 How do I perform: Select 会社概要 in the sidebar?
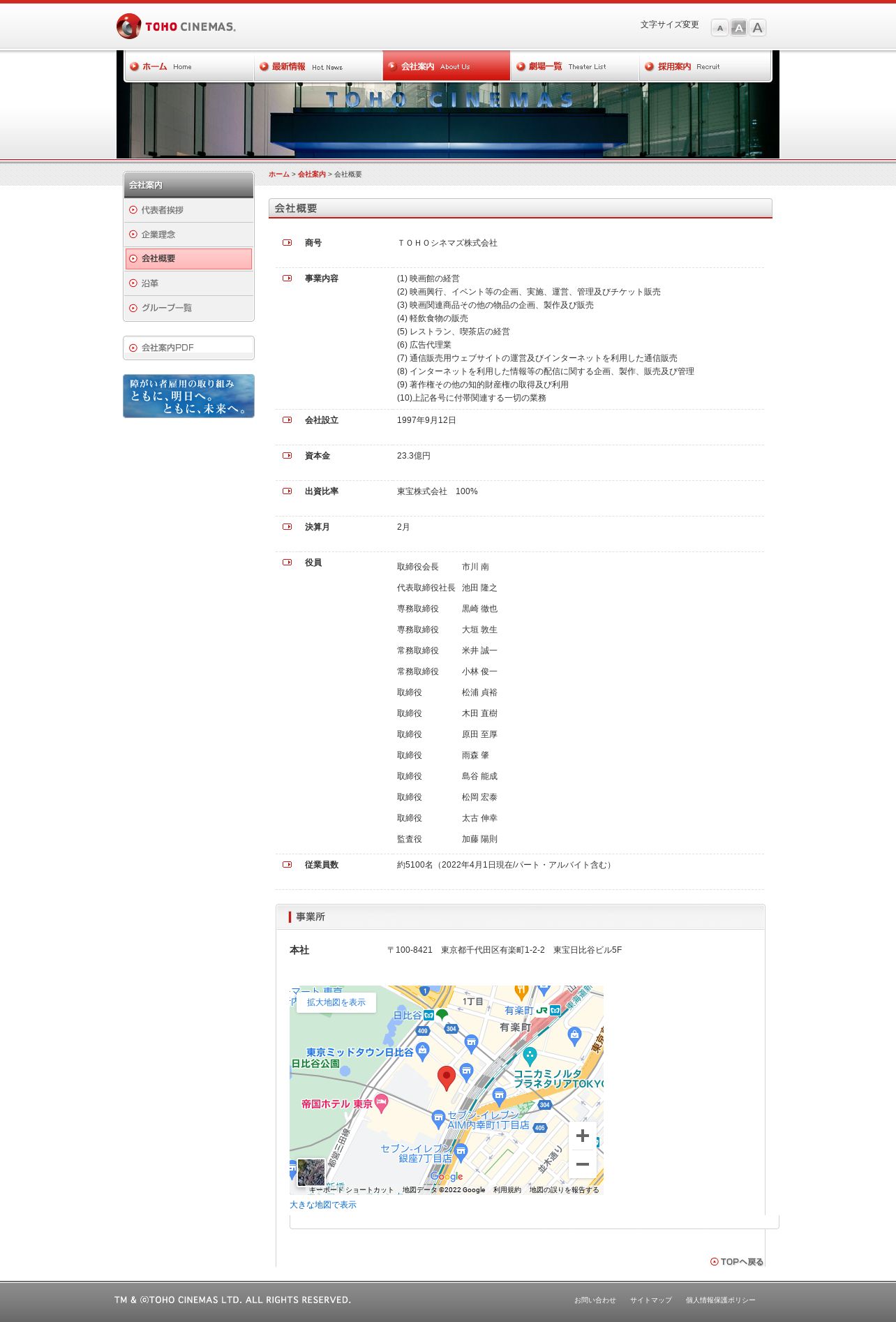point(188,258)
